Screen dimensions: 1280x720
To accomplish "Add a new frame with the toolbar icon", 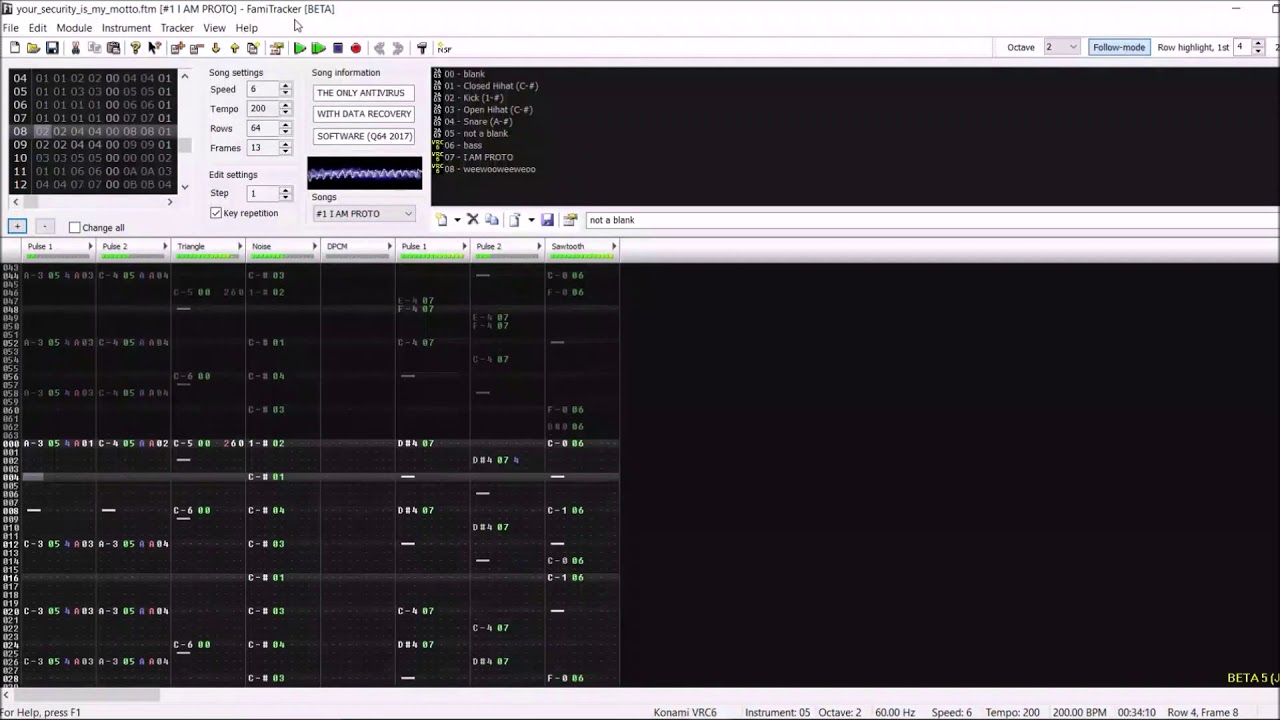I will (177, 48).
